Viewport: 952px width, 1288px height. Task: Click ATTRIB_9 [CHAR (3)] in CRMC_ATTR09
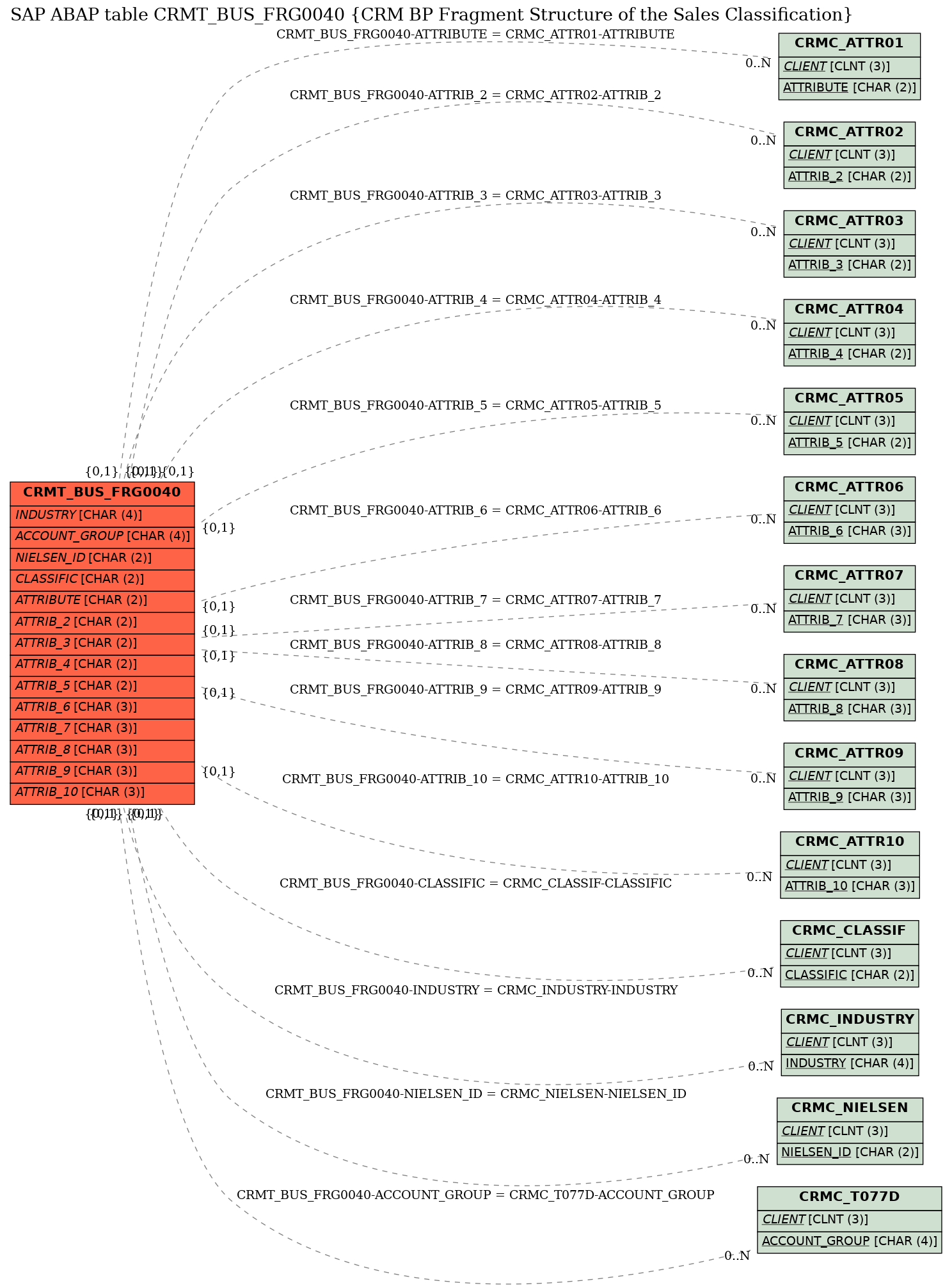[x=849, y=798]
